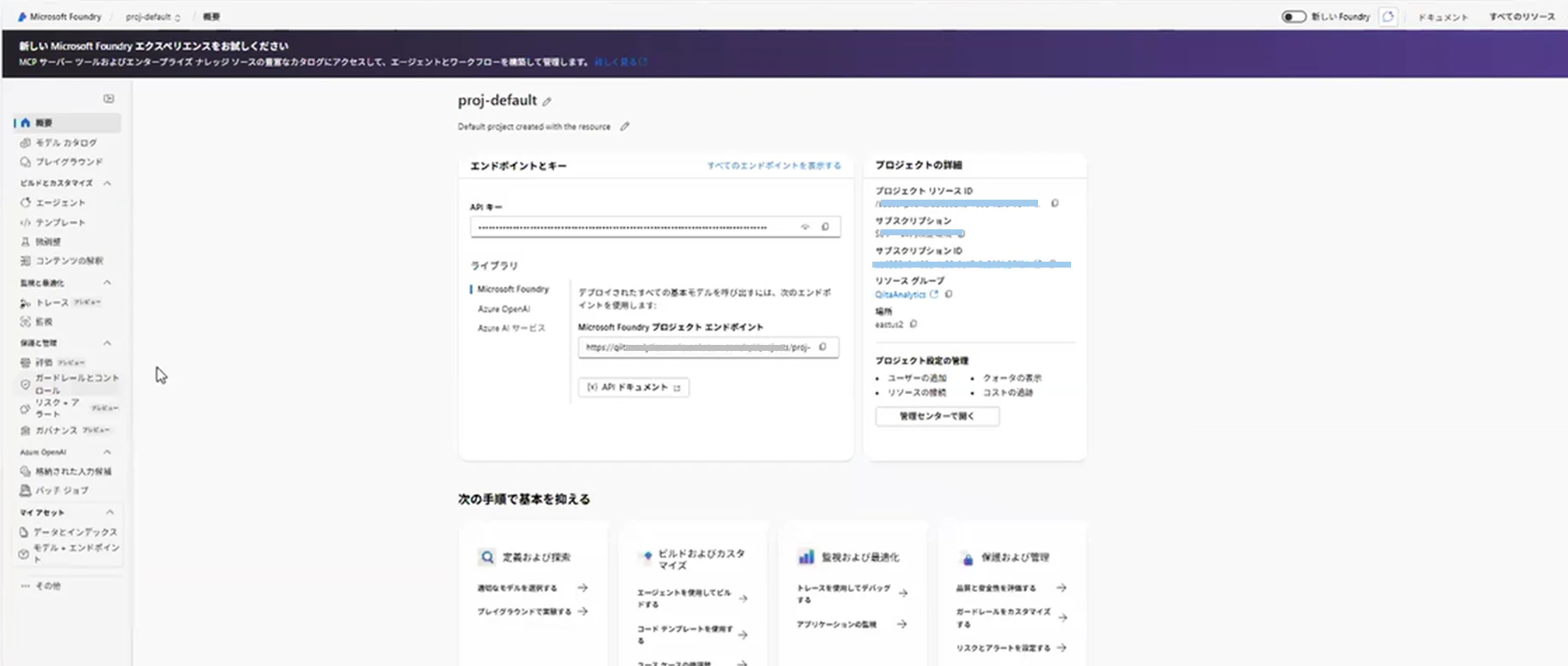Click the コンテンツの解釈 sidebar icon
This screenshot has width=1568, height=666.
(25, 261)
